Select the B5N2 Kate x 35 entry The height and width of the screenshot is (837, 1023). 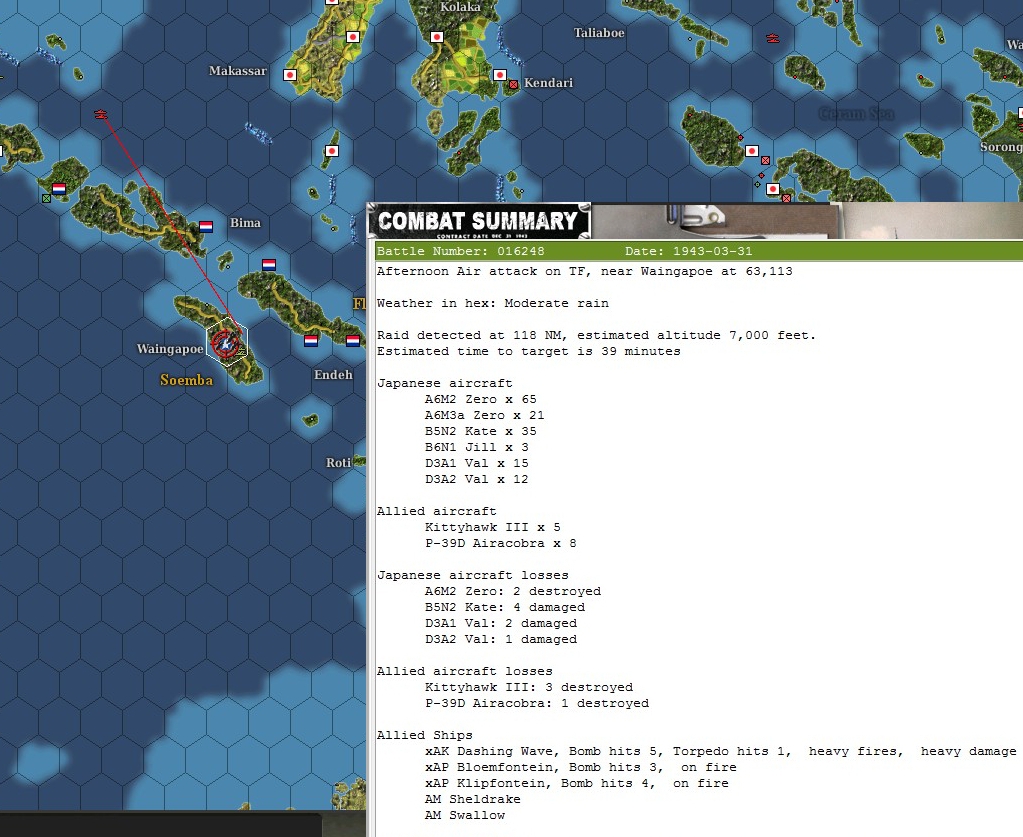coord(481,431)
